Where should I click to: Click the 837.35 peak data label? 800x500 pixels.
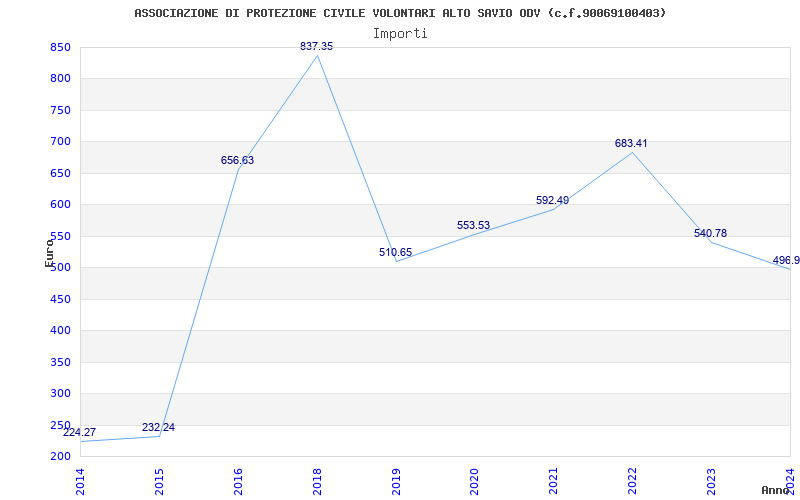tap(316, 46)
